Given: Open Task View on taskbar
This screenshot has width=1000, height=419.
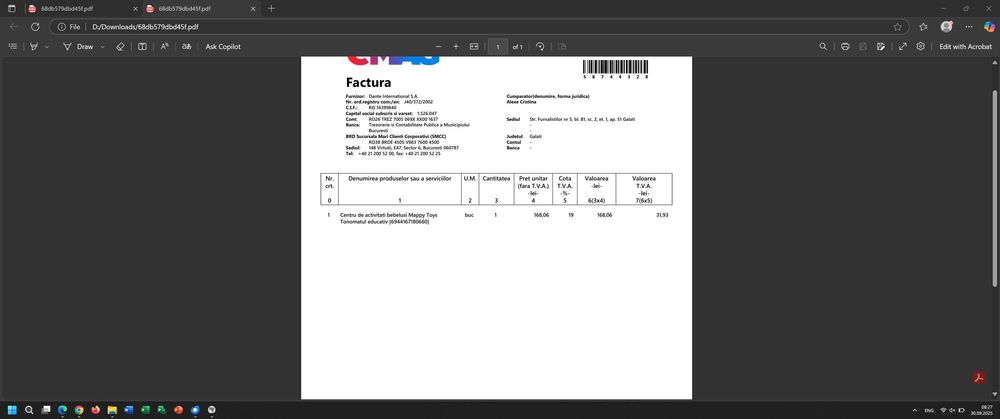Looking at the screenshot, I should (45, 409).
